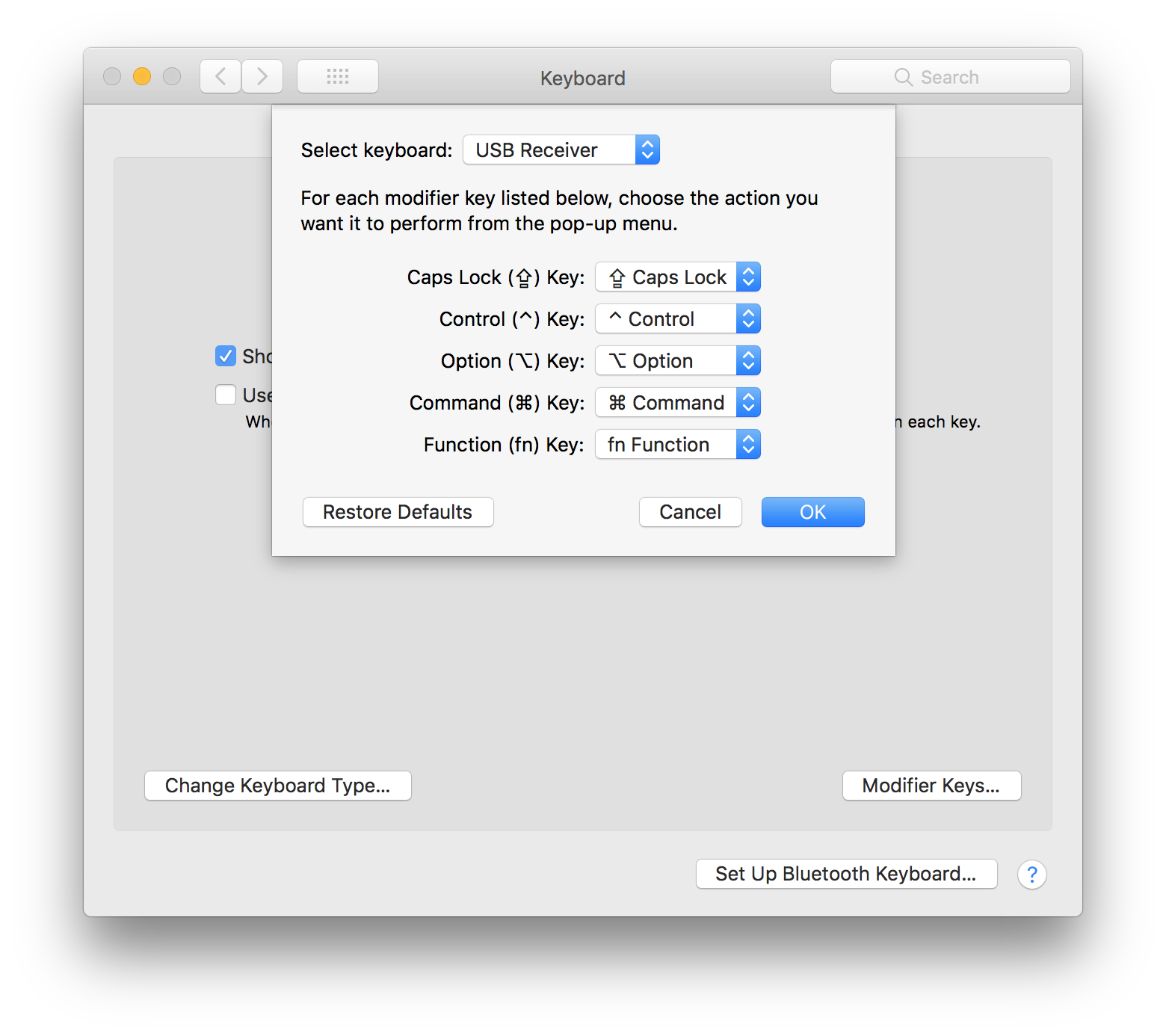Viewport: 1166px width, 1036px height.
Task: Confirm changes with the OK button
Action: (x=812, y=511)
